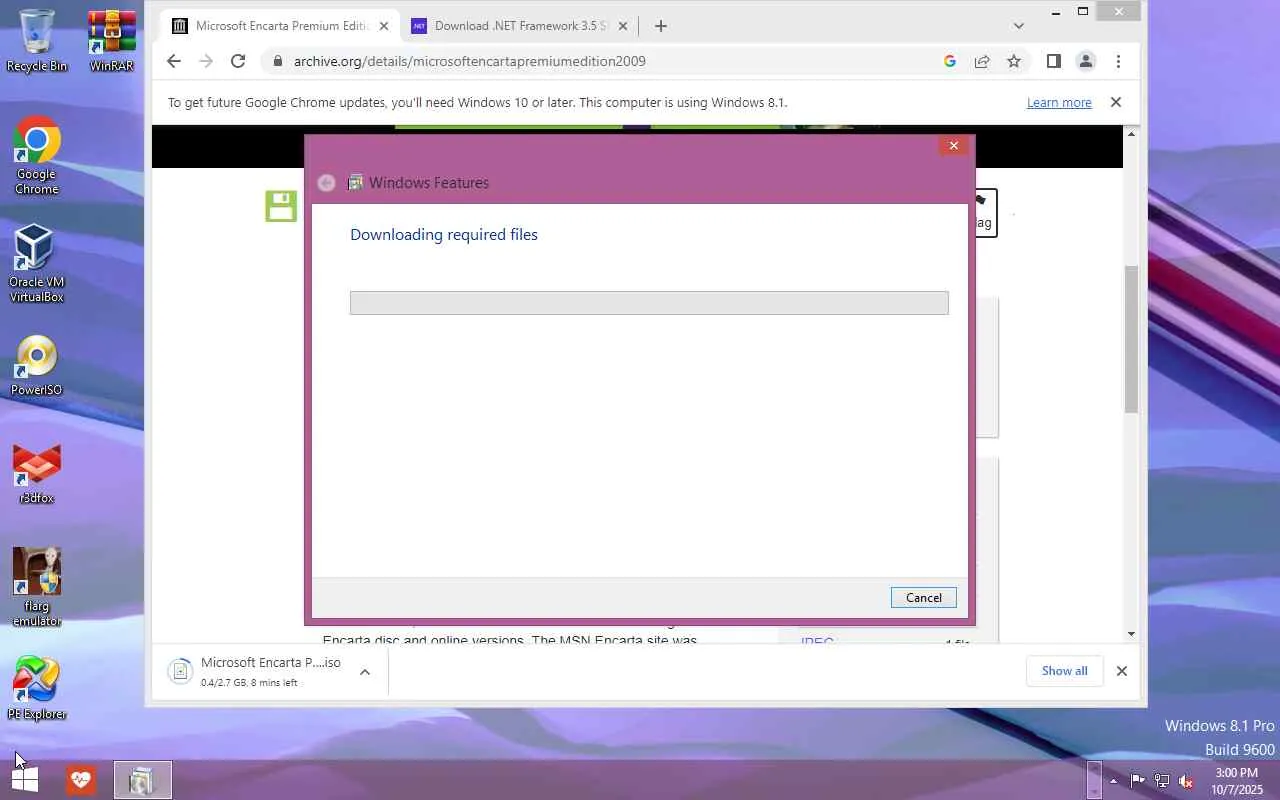The width and height of the screenshot is (1280, 800).
Task: Click the Windows Features progress bar
Action: pos(649,303)
